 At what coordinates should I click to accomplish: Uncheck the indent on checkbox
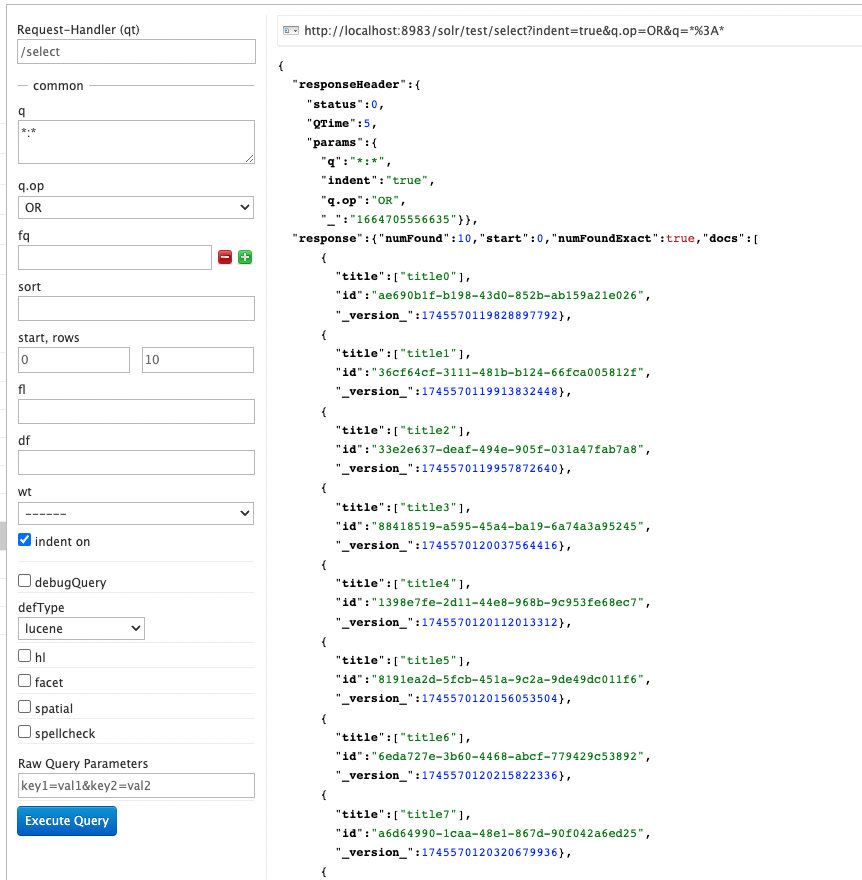tap(25, 541)
